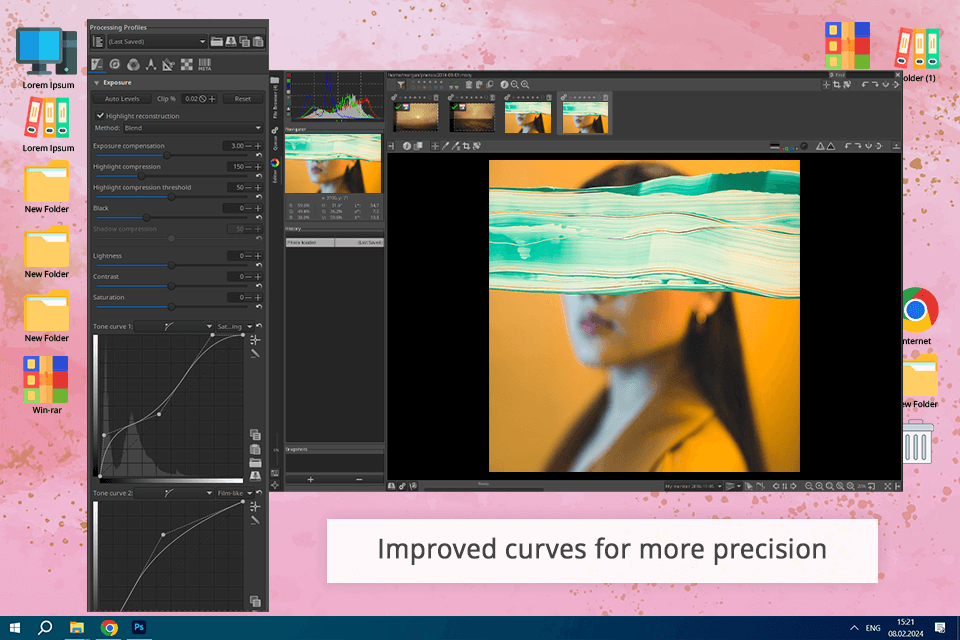Select the Color tab icon
The height and width of the screenshot is (640, 960).
[133, 65]
